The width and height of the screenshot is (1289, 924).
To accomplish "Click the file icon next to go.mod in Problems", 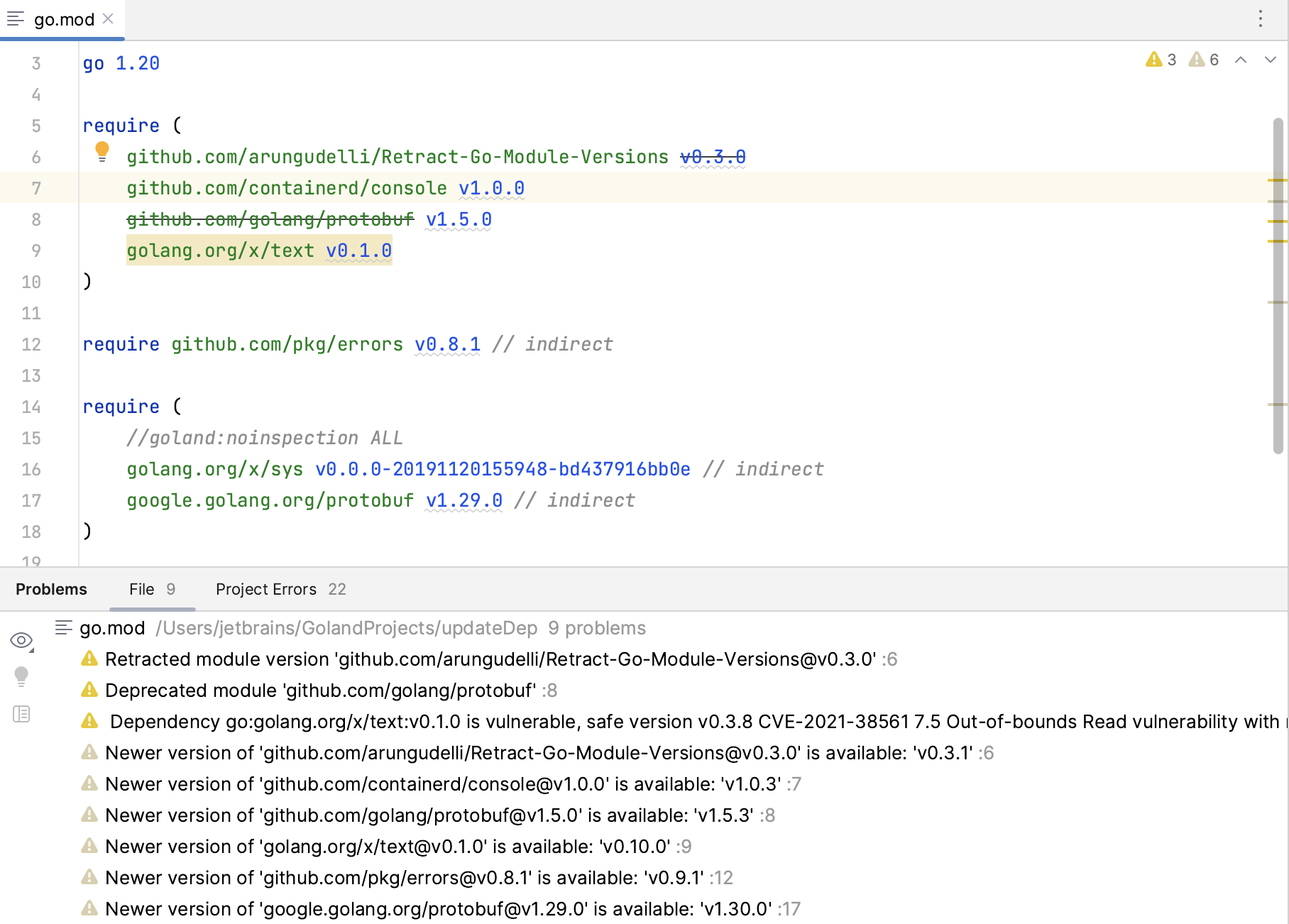I will (x=64, y=627).
